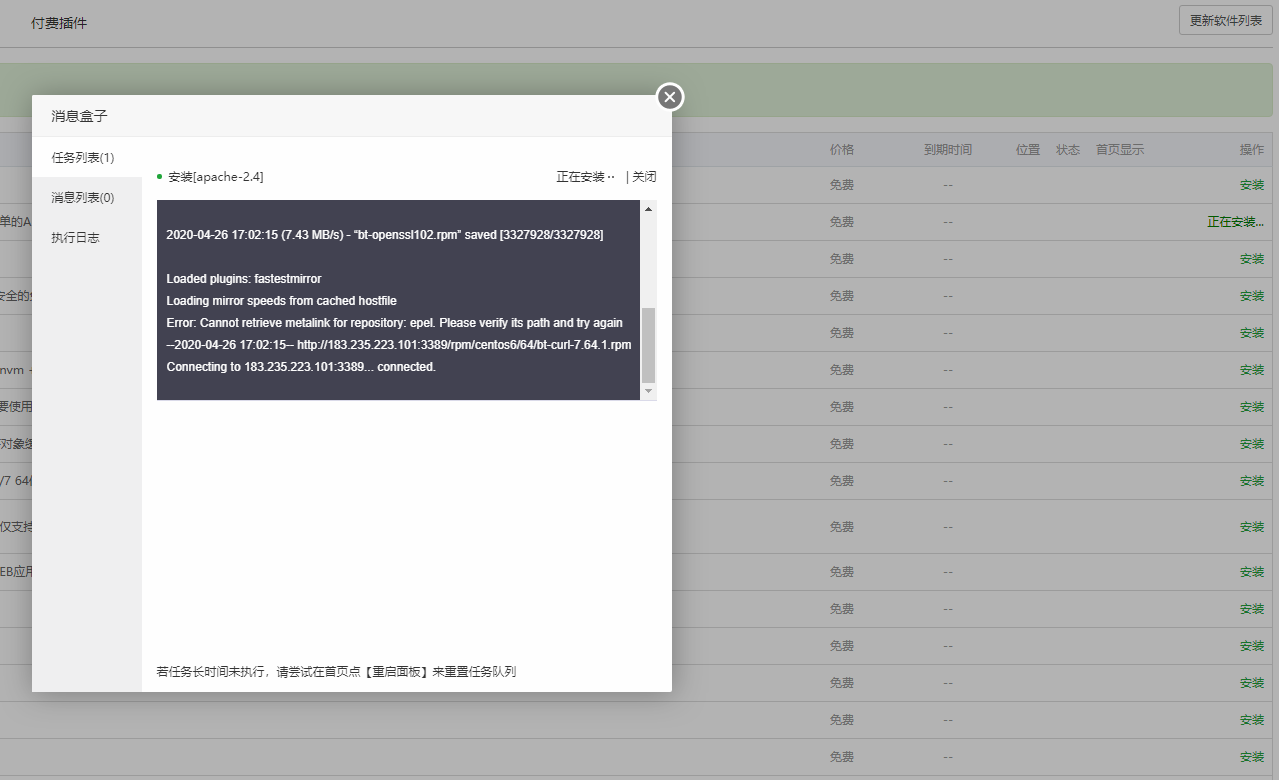Image resolution: width=1279 pixels, height=780 pixels.
Task: Click 关闭 link next to the apache install task
Action: click(644, 177)
